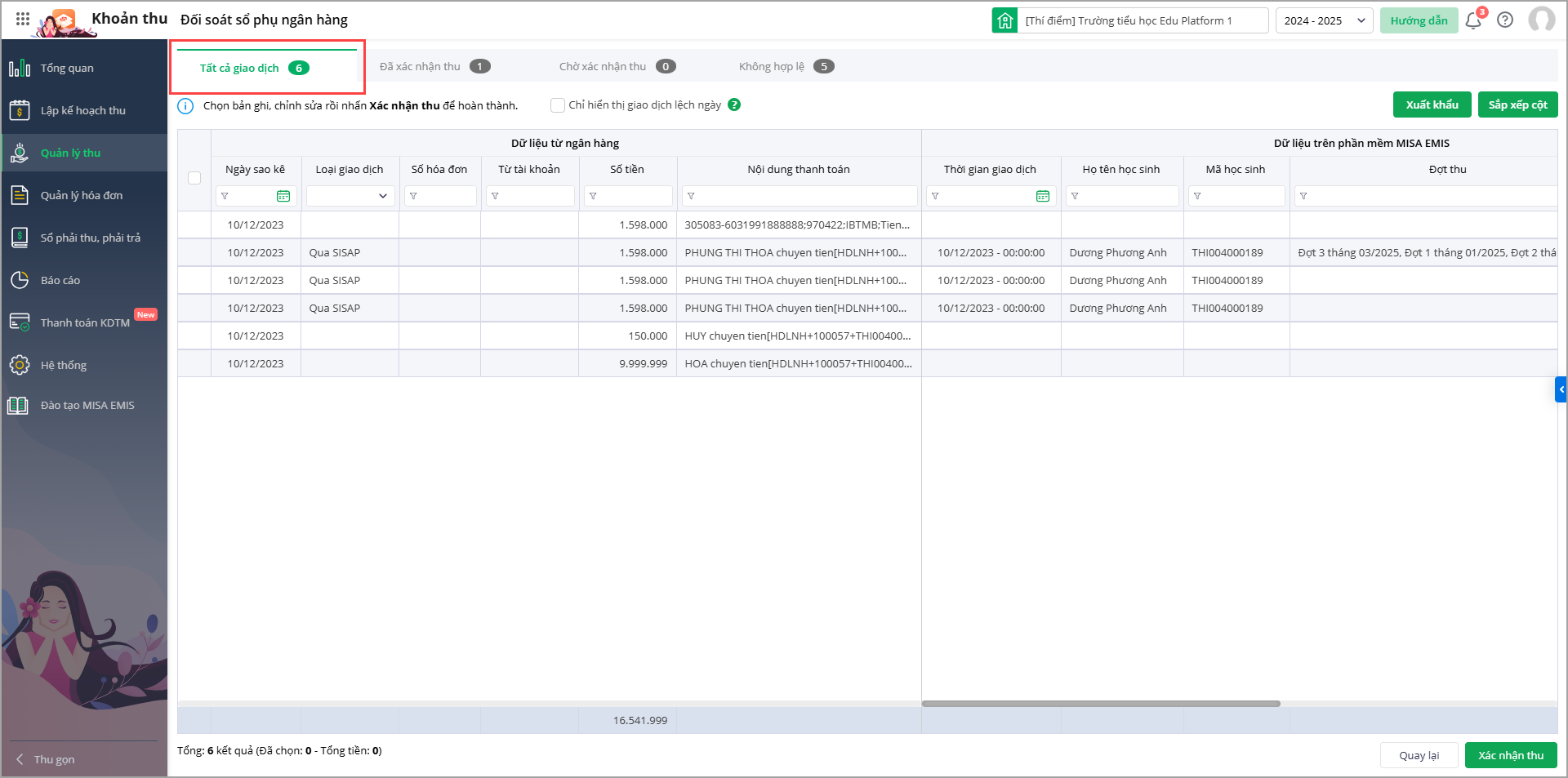Click the horizontal scrollbar under the table
The image size is (1568, 778).
pyautogui.click(x=1100, y=704)
